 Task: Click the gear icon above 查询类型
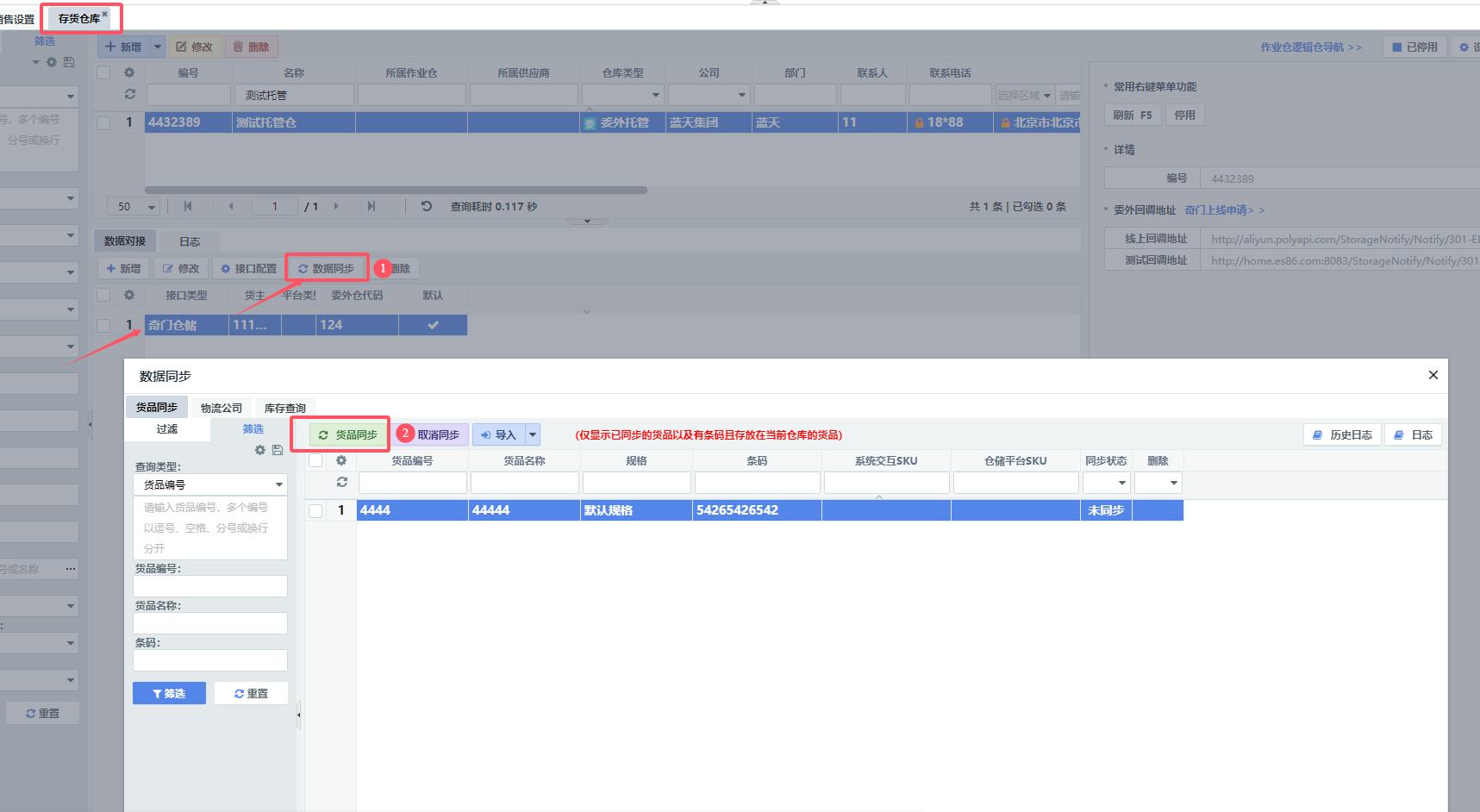pos(260,450)
